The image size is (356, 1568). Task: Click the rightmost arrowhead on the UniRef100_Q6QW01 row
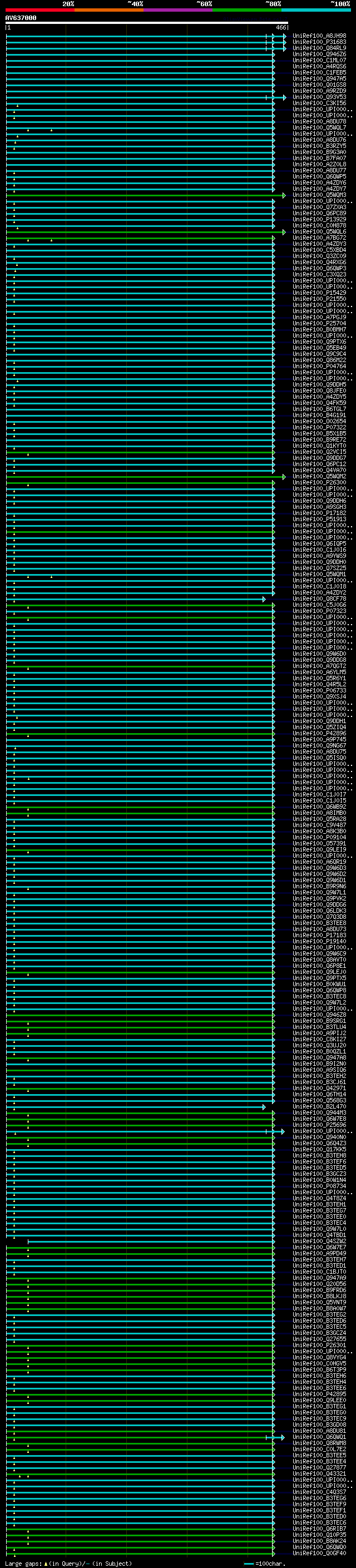pyautogui.click(x=283, y=1437)
